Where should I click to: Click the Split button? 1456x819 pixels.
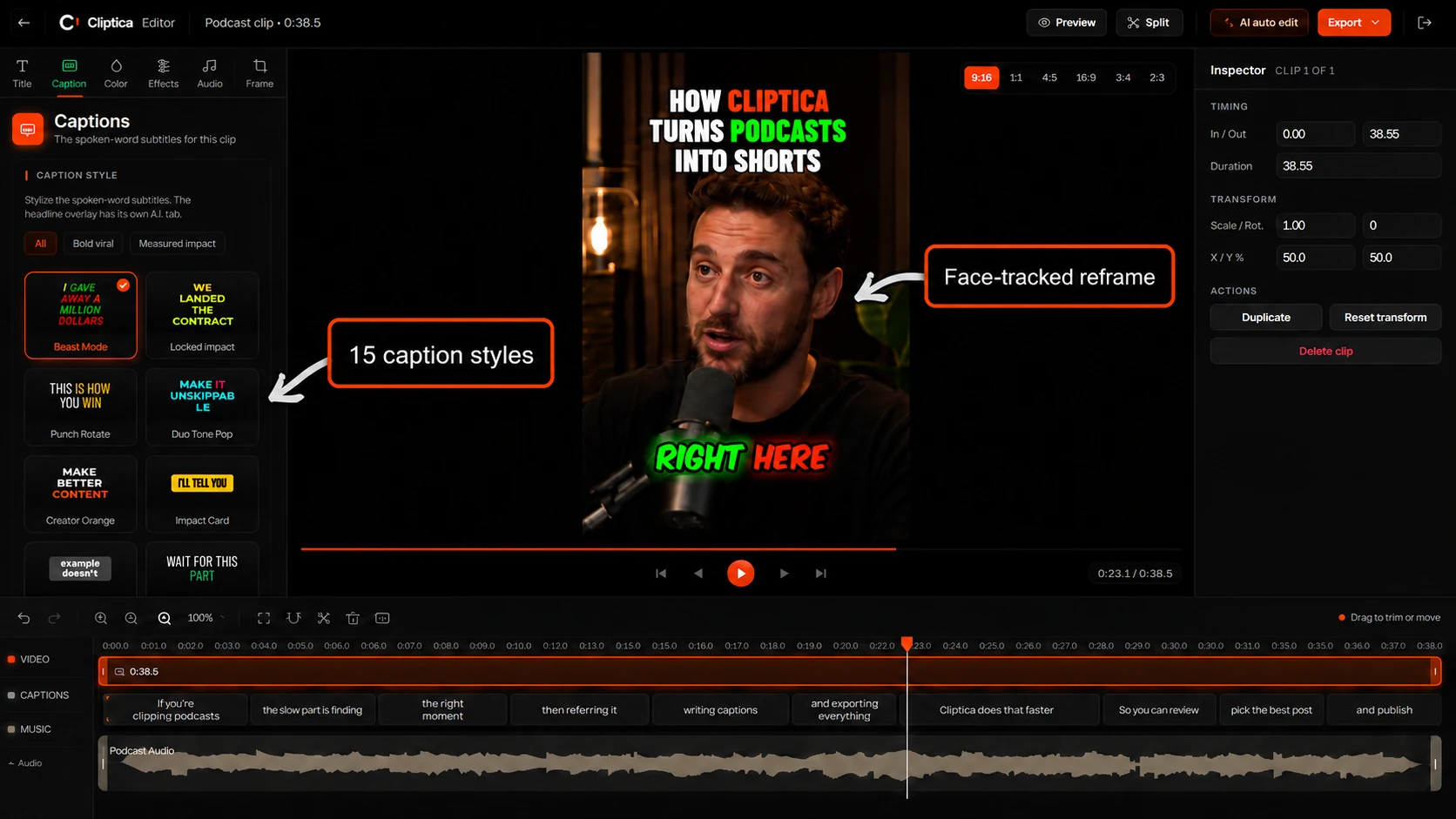[x=1149, y=23]
